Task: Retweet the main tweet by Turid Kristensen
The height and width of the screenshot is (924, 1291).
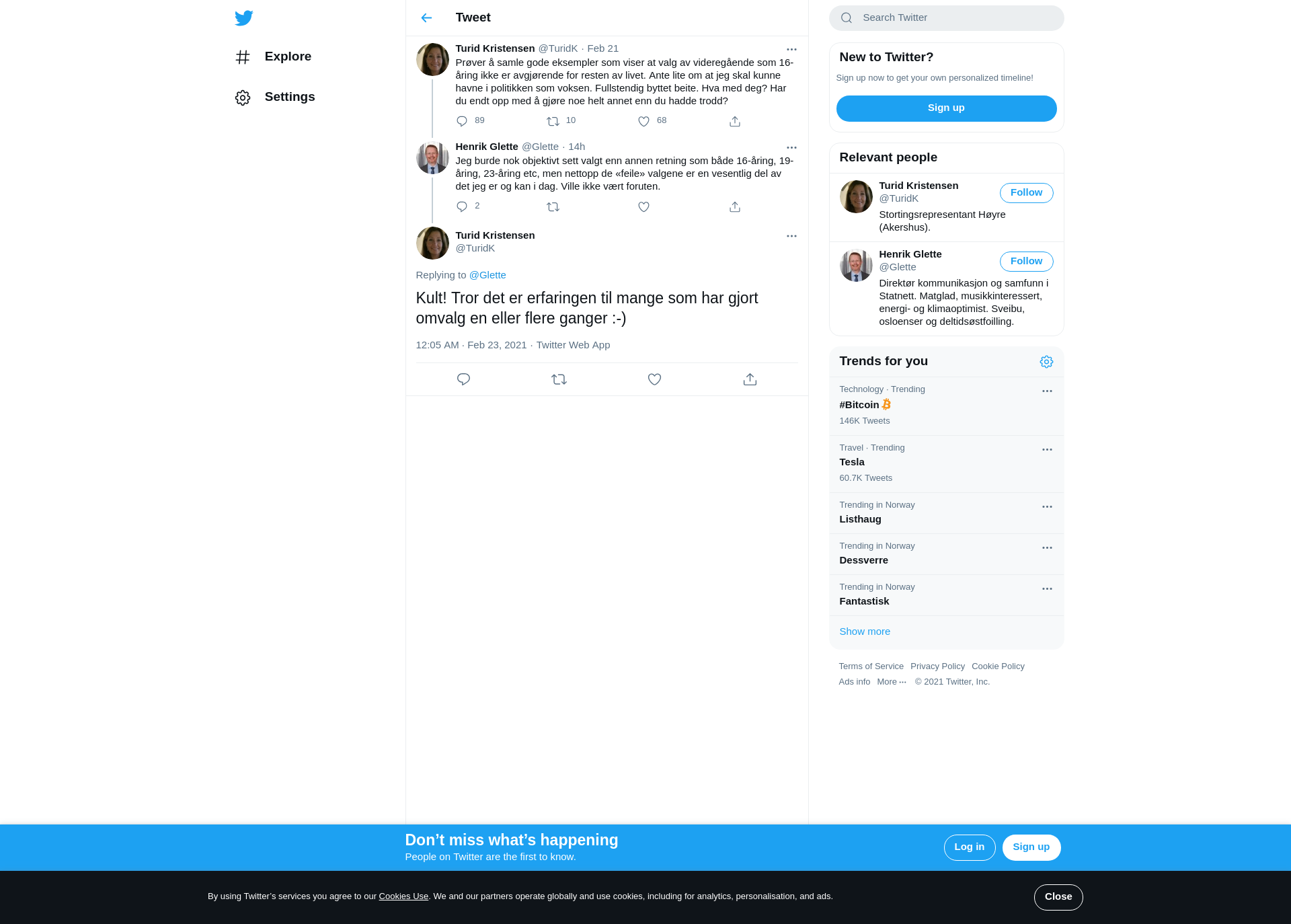Action: pos(559,379)
